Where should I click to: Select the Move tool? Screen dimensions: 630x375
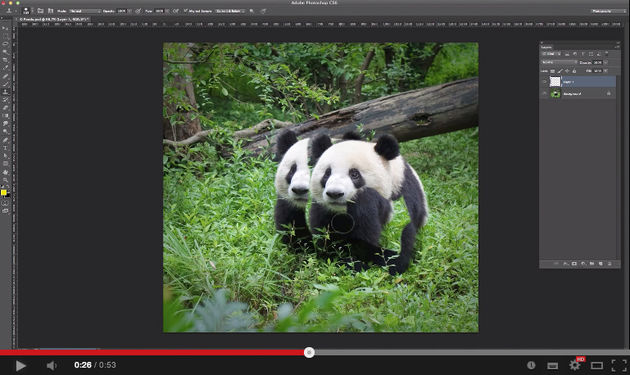pos(5,28)
